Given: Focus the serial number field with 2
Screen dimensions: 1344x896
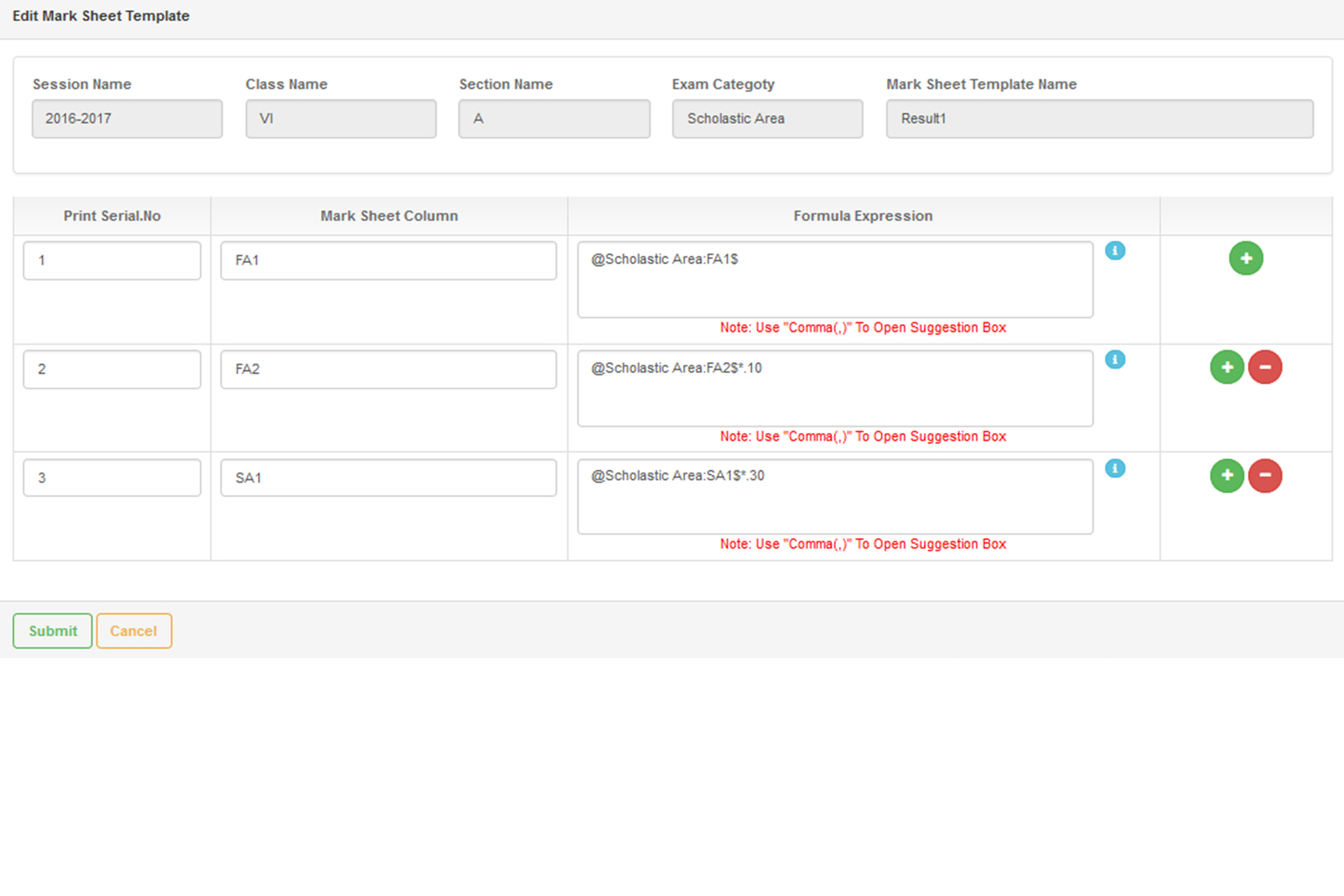Looking at the screenshot, I should coord(112,369).
